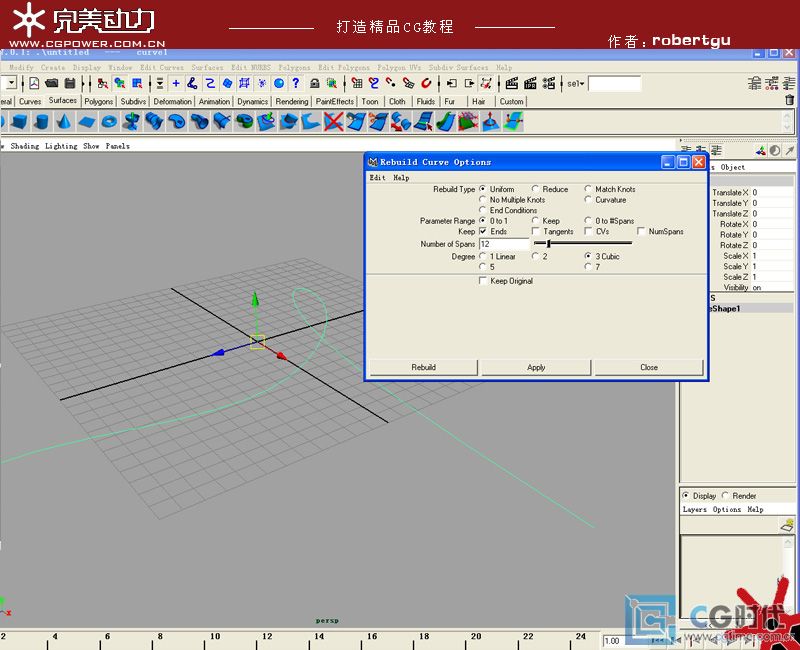This screenshot has height=650, width=800.
Task: Switch to the Curves shelf tab
Action: (x=30, y=102)
